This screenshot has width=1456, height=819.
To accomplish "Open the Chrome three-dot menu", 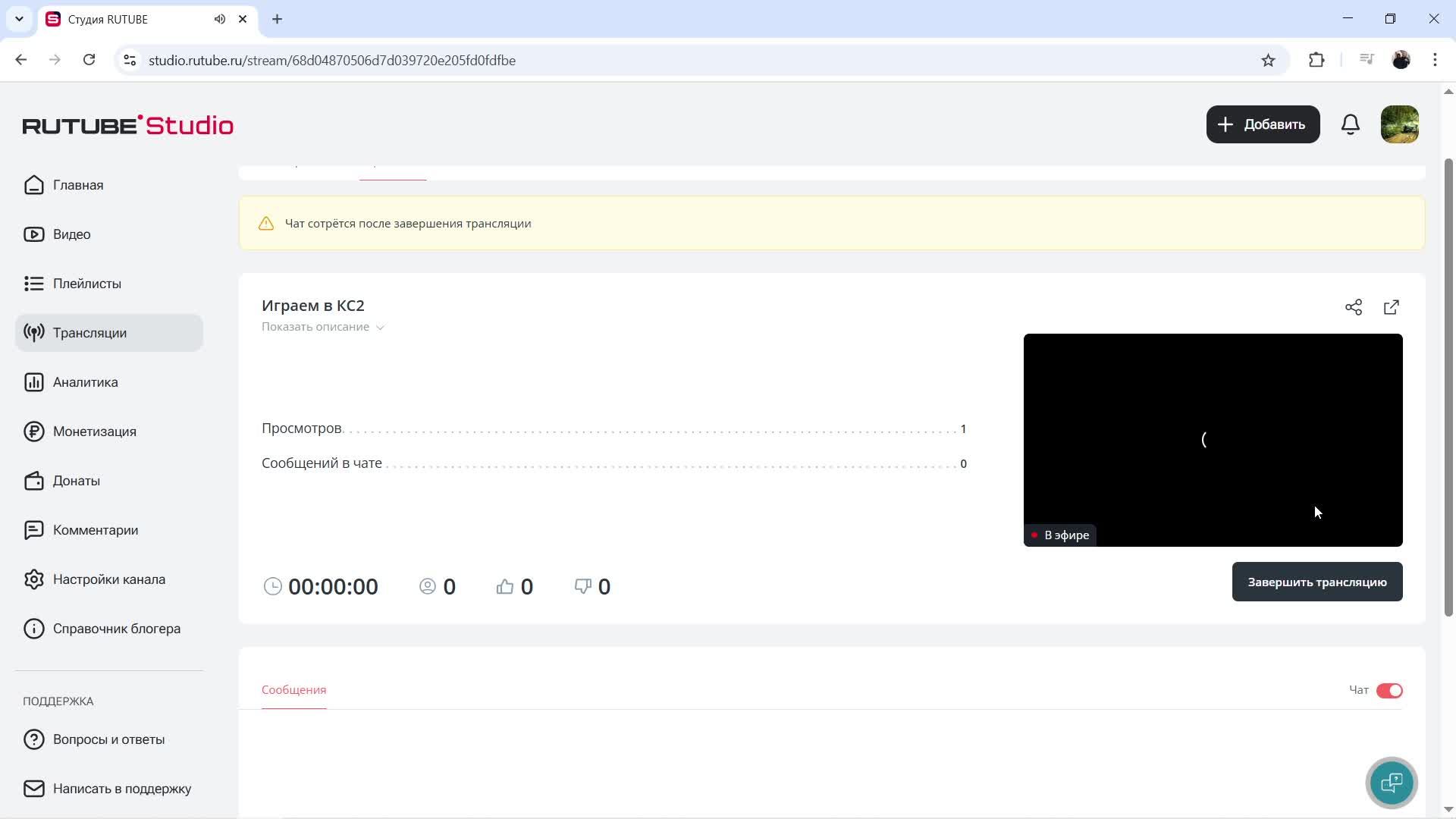I will (1435, 61).
